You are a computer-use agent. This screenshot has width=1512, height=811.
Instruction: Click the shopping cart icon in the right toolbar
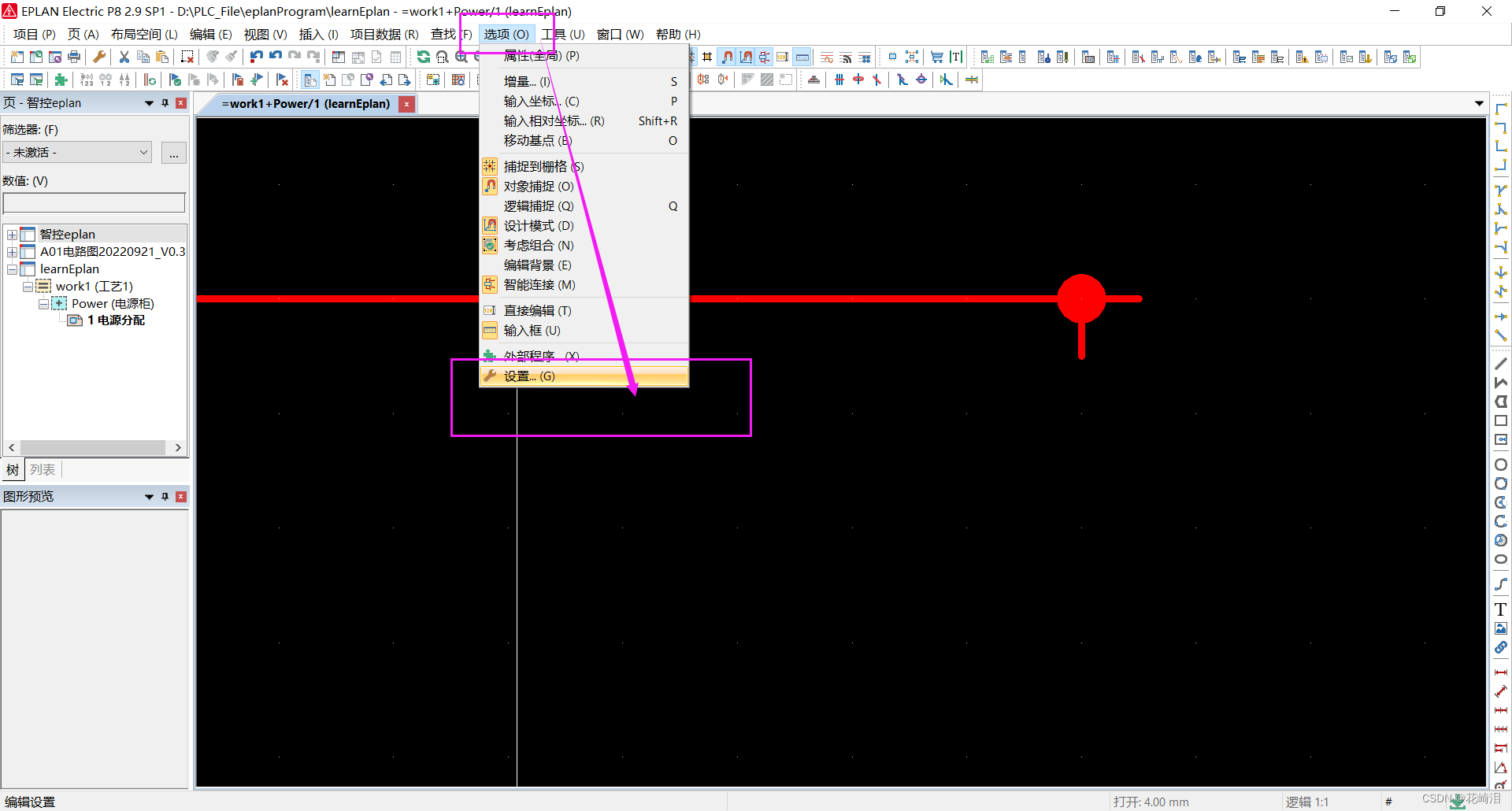(937, 57)
